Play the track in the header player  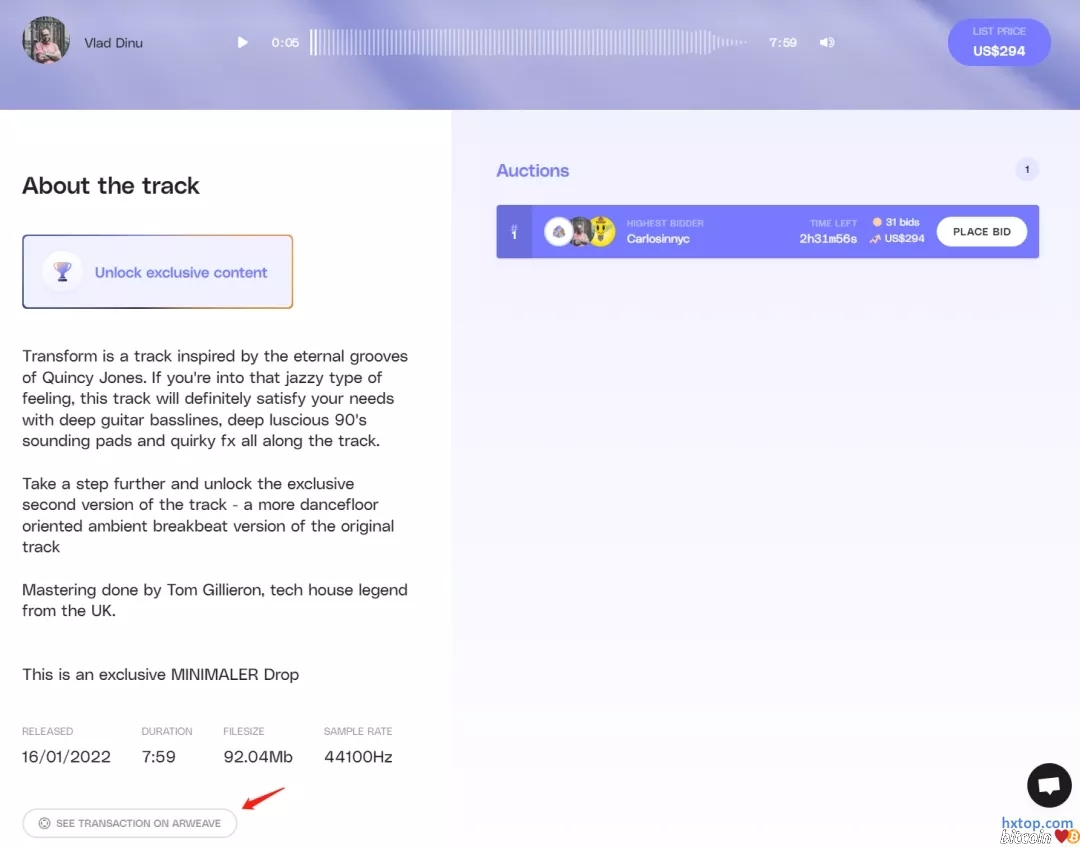[242, 42]
